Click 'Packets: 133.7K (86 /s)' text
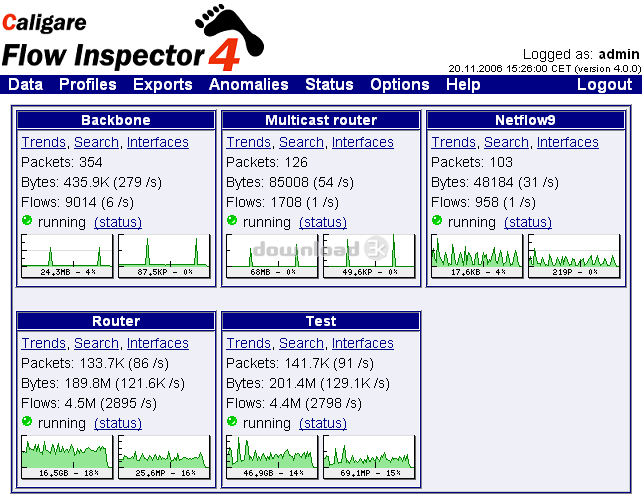The width and height of the screenshot is (642, 497). (x=95, y=363)
